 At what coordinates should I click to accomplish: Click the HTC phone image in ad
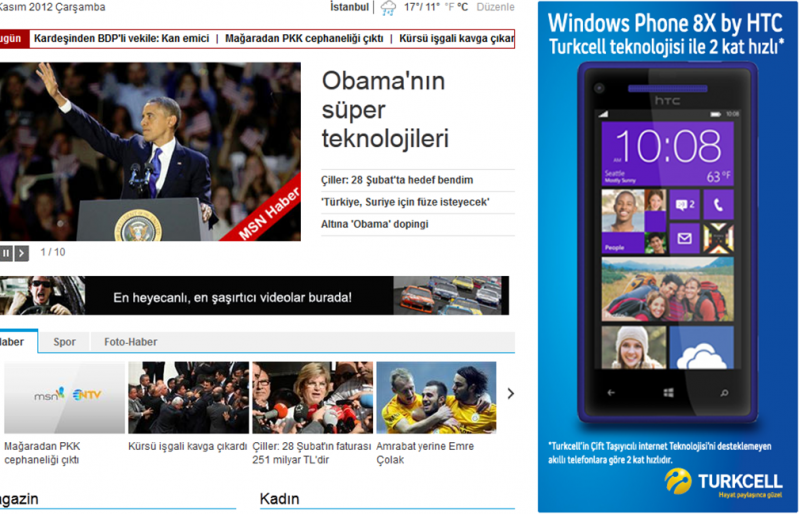pyautogui.click(x=668, y=242)
